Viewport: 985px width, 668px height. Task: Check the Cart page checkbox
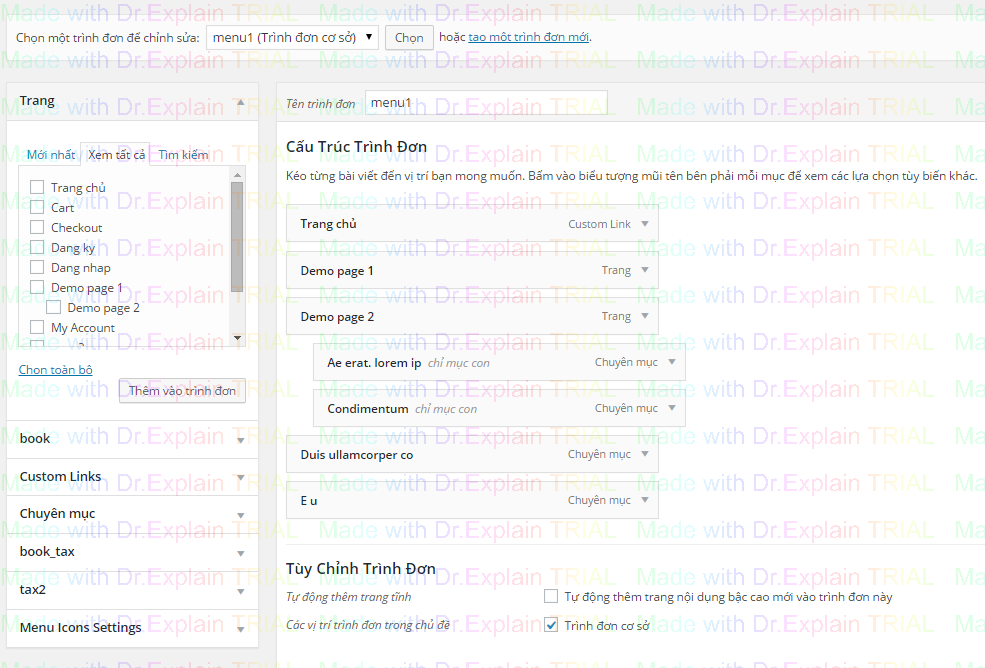point(37,207)
